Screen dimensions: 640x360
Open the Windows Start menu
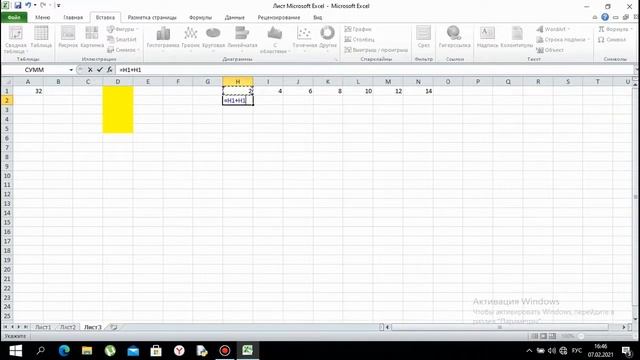[16, 351]
